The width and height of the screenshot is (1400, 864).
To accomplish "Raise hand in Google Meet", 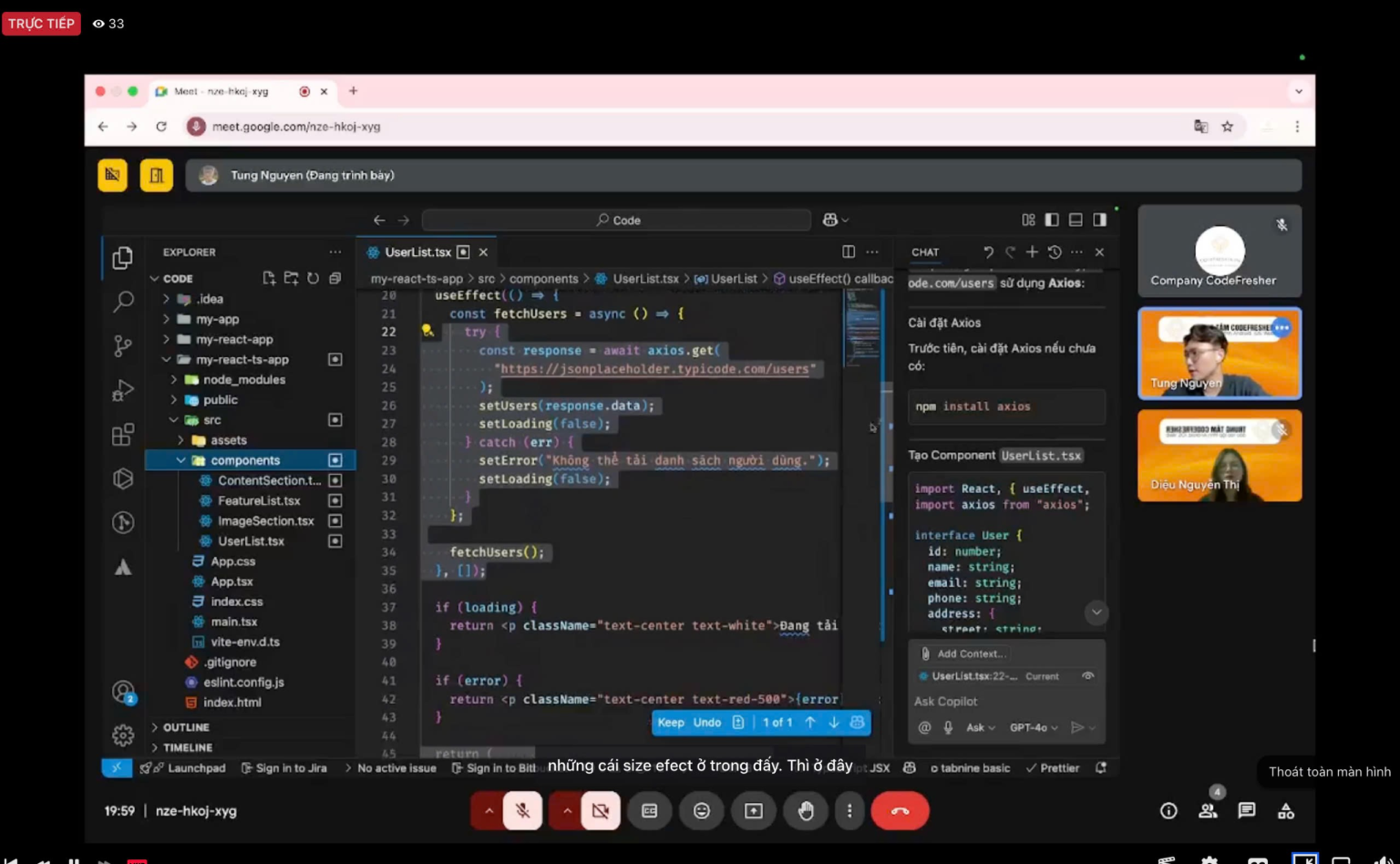I will 806,810.
